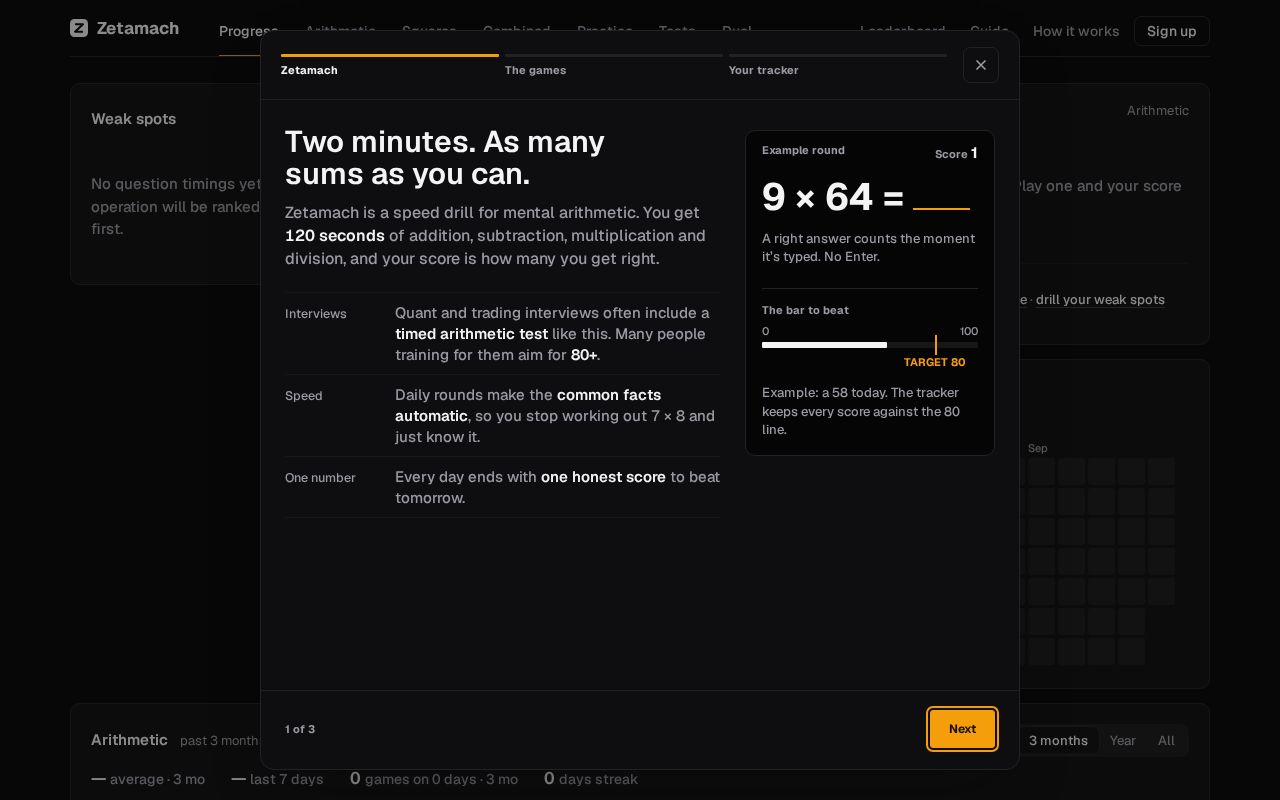Click the 'Speed' row label

pyautogui.click(x=304, y=396)
